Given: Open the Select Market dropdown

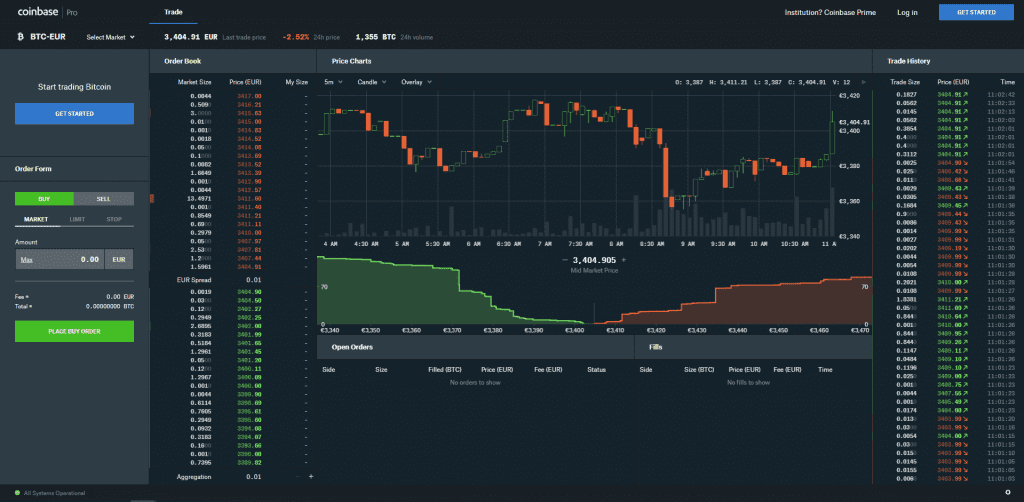Looking at the screenshot, I should coord(110,37).
